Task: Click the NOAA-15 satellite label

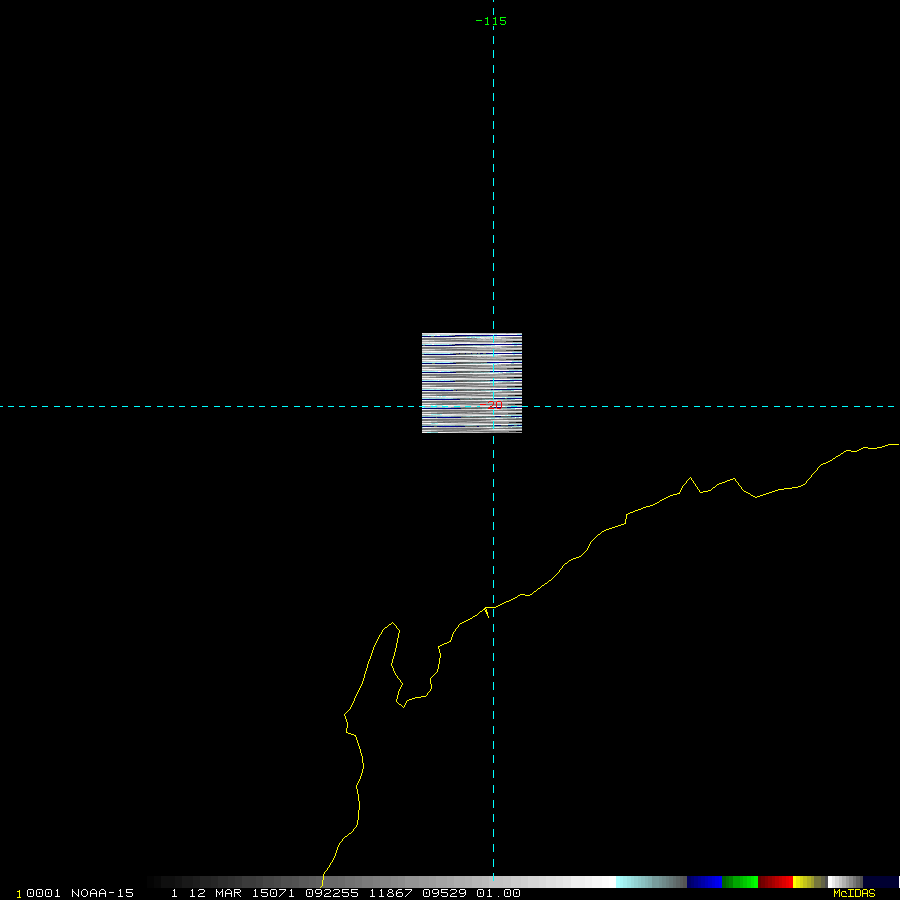Action: (x=102, y=893)
